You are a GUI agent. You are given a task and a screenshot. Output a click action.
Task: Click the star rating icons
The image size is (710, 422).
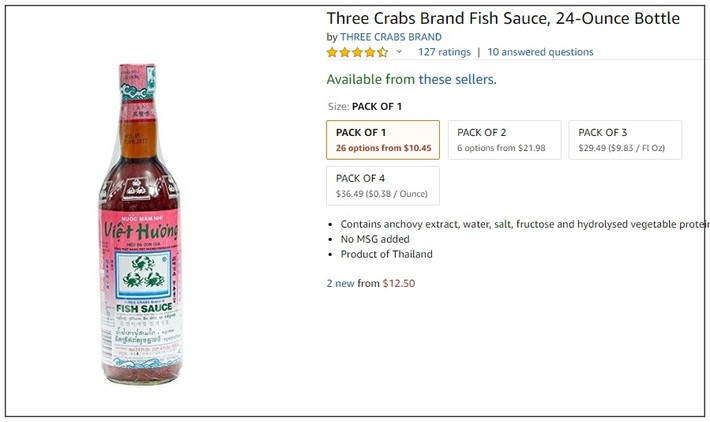coord(357,52)
